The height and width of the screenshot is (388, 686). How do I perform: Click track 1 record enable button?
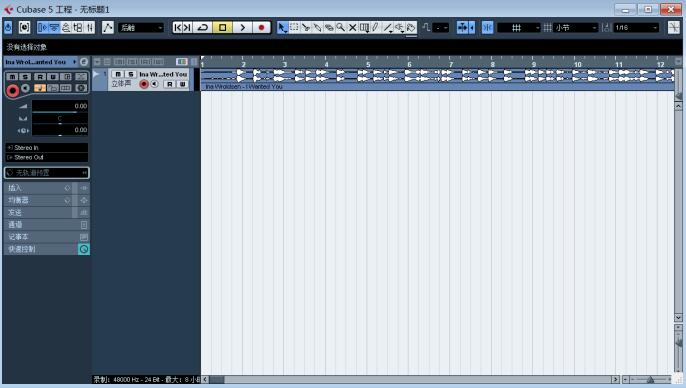tap(144, 84)
